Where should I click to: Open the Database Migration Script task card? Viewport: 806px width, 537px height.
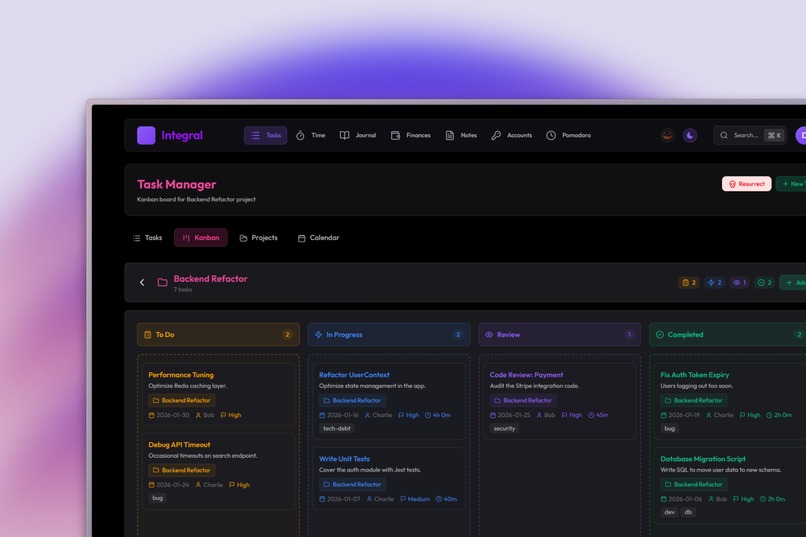point(730,486)
